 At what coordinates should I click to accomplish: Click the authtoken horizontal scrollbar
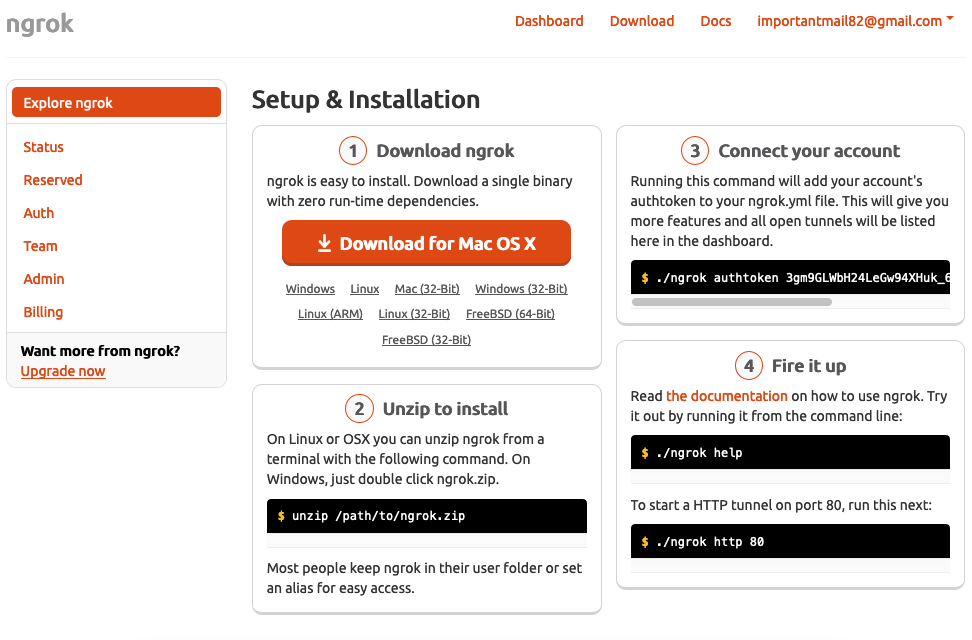[731, 302]
